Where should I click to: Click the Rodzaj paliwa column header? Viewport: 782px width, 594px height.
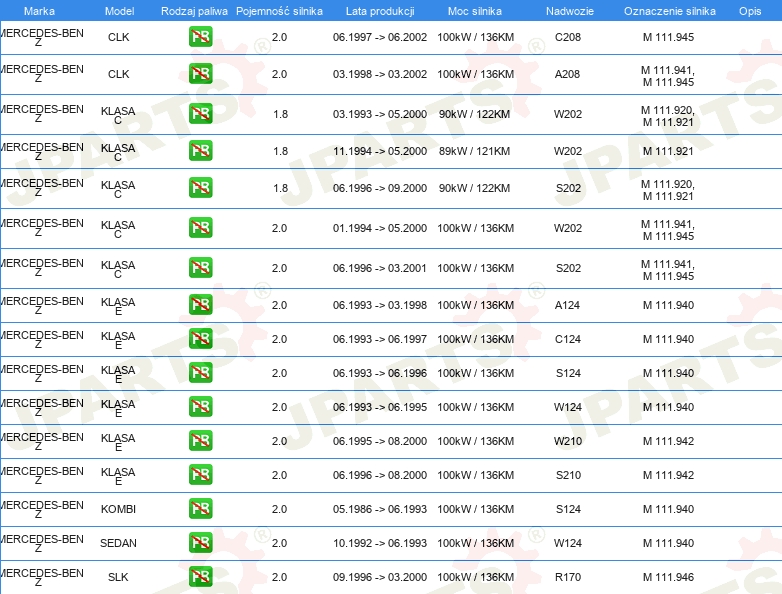[x=194, y=11]
